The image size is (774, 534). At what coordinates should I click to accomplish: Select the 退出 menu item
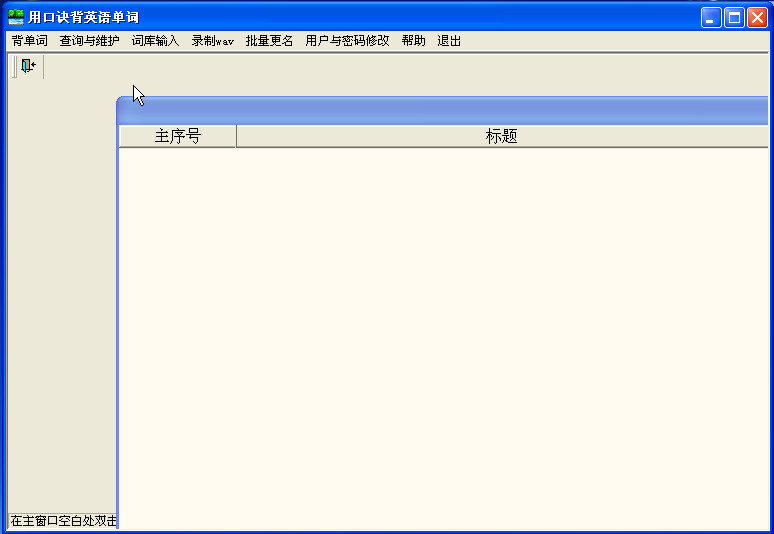(x=449, y=41)
